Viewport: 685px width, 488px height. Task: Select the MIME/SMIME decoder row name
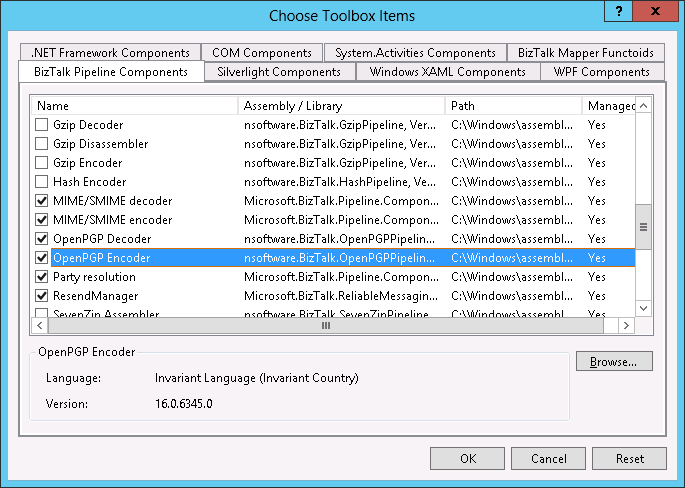click(113, 201)
